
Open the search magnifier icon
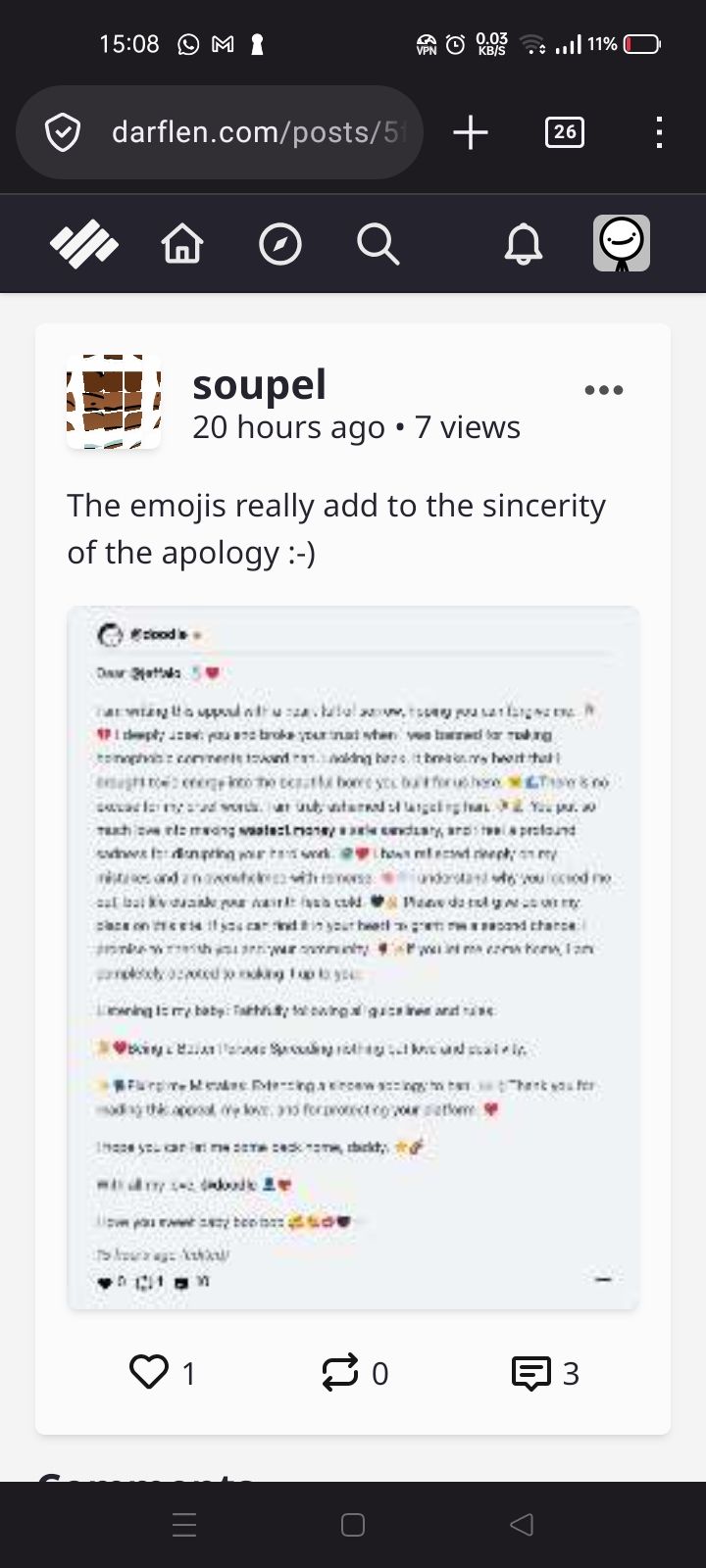pos(378,244)
